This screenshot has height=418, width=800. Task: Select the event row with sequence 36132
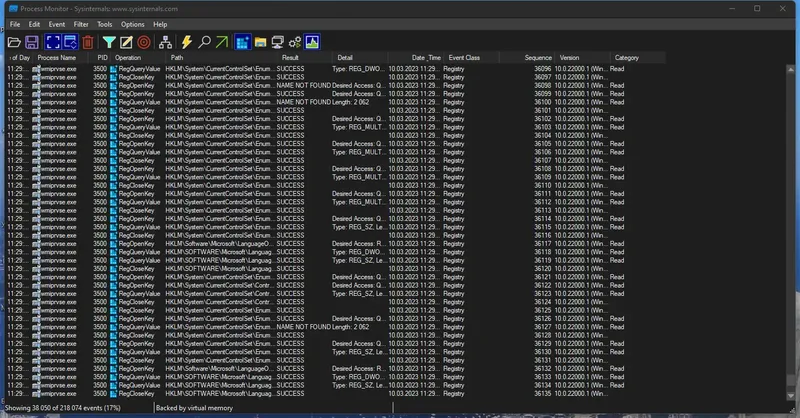pyautogui.click(x=336, y=368)
